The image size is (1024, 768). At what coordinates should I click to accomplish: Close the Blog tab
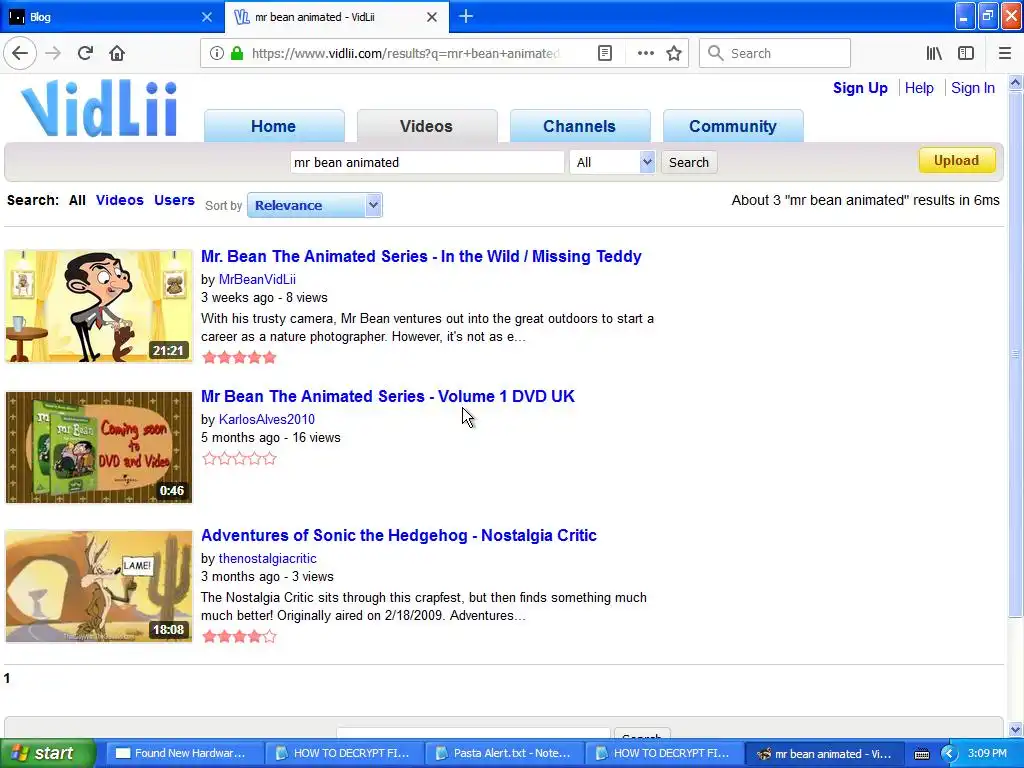pos(207,17)
